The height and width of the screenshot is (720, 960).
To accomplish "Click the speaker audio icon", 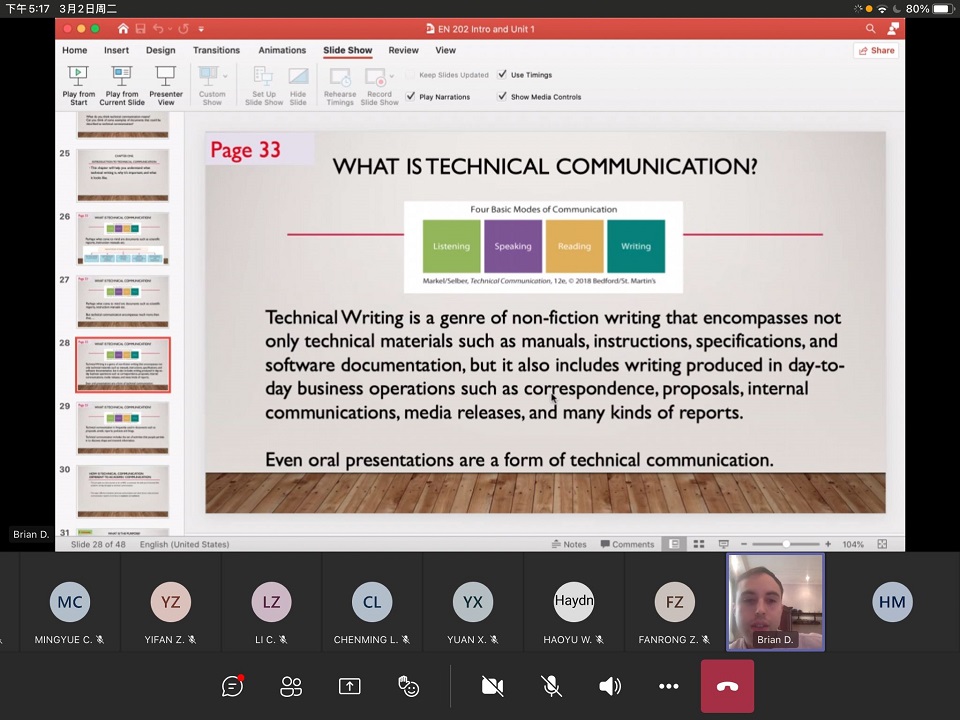I will coord(609,686).
